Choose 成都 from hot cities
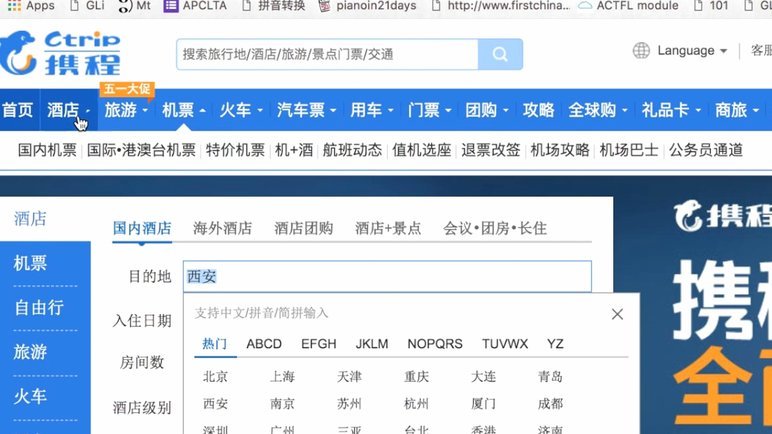772x434 pixels. coord(550,404)
